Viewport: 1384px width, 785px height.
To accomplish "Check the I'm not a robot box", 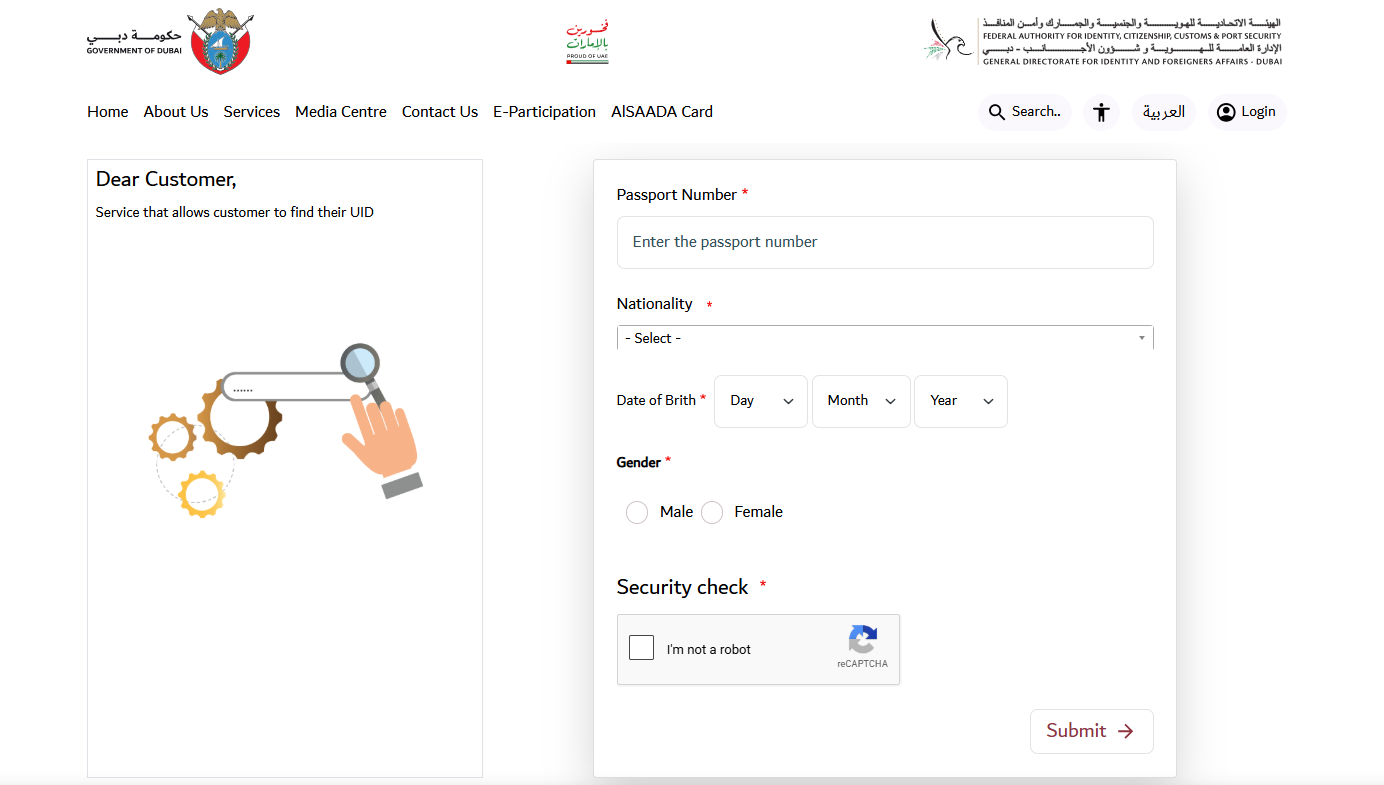I will (x=641, y=648).
